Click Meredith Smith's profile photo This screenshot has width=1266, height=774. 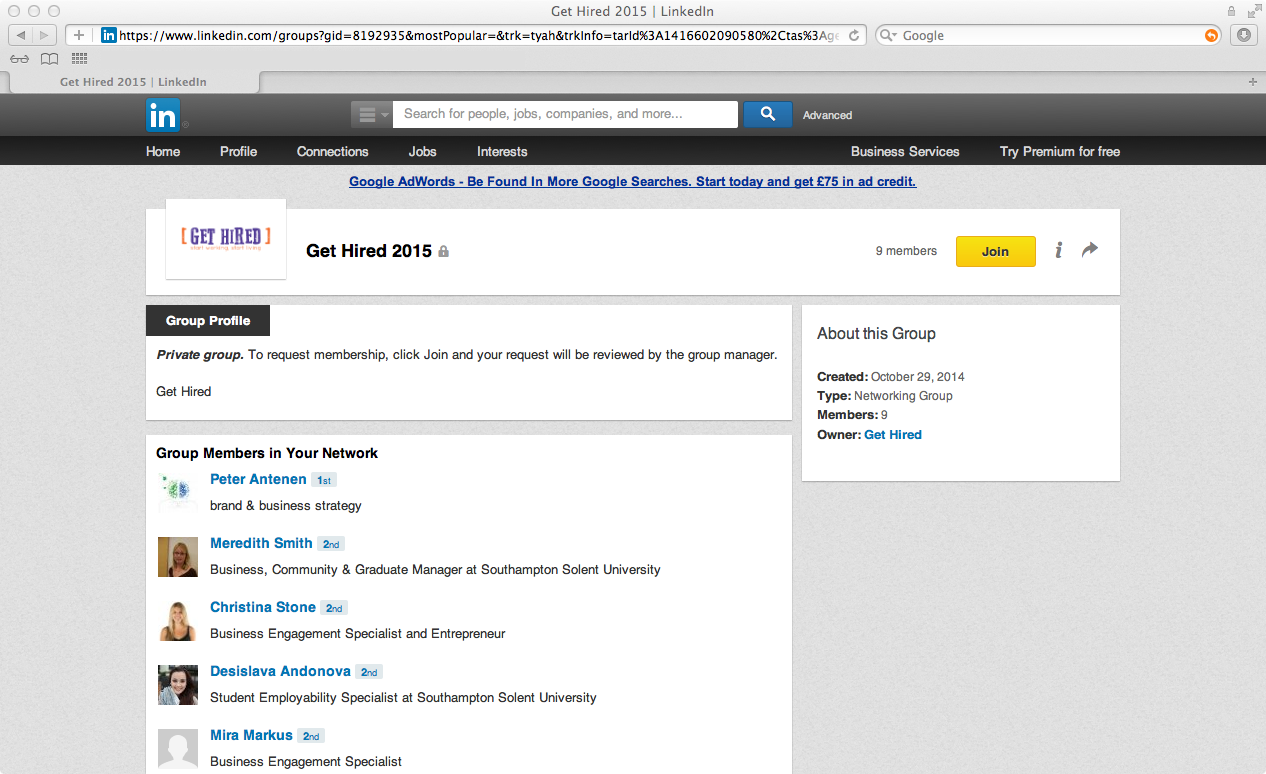pyautogui.click(x=177, y=557)
